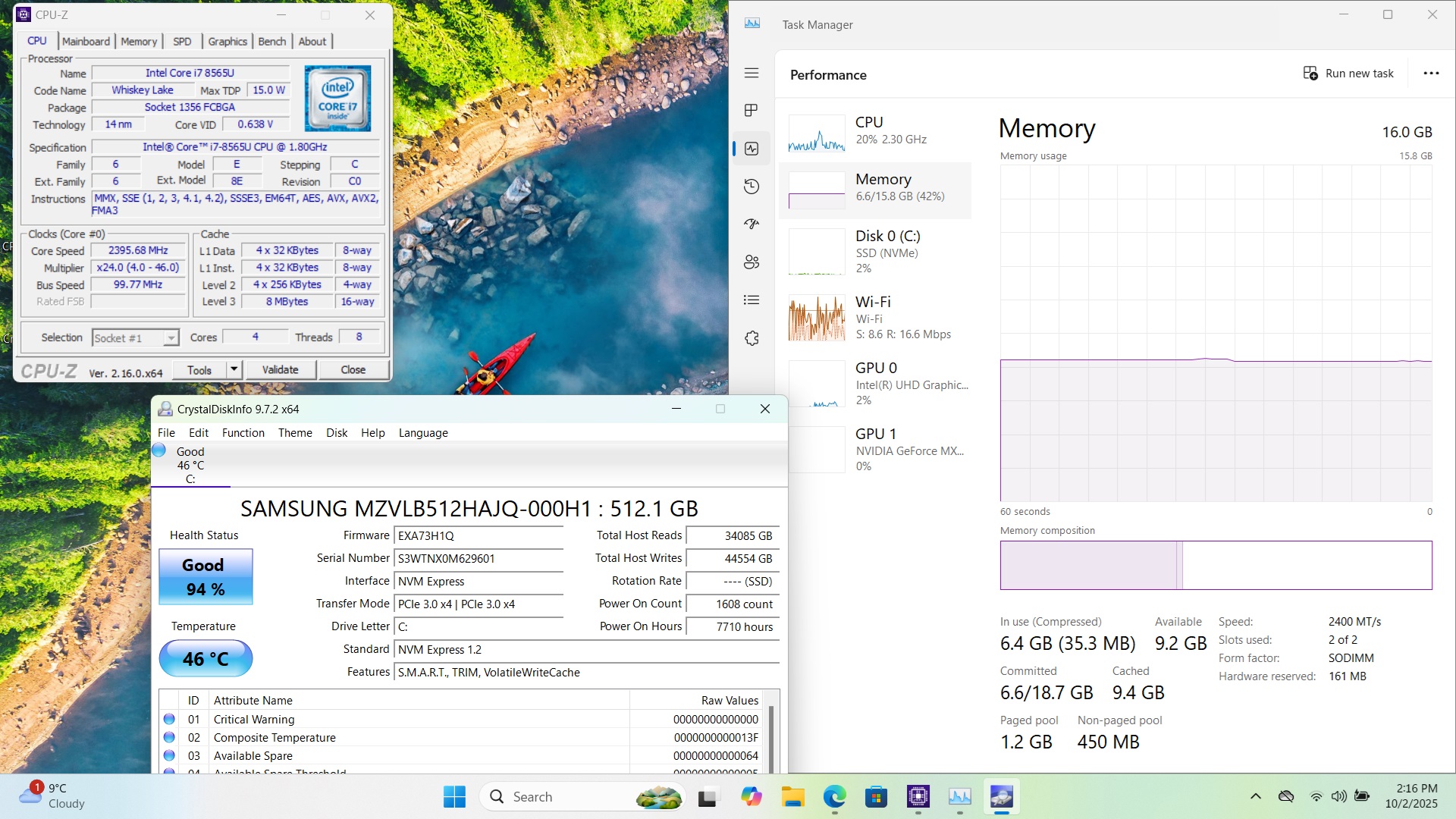Open Services page puzzle icon
Viewport: 1456px width, 819px height.
(752, 338)
